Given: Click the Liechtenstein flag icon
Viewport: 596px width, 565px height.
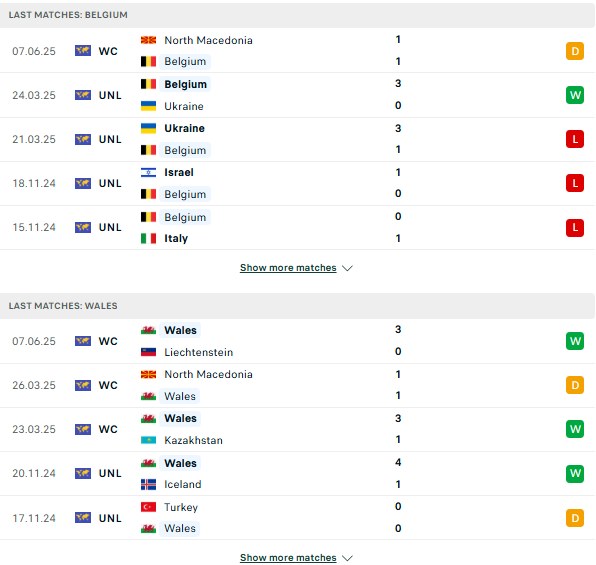Looking at the screenshot, I should pos(148,352).
